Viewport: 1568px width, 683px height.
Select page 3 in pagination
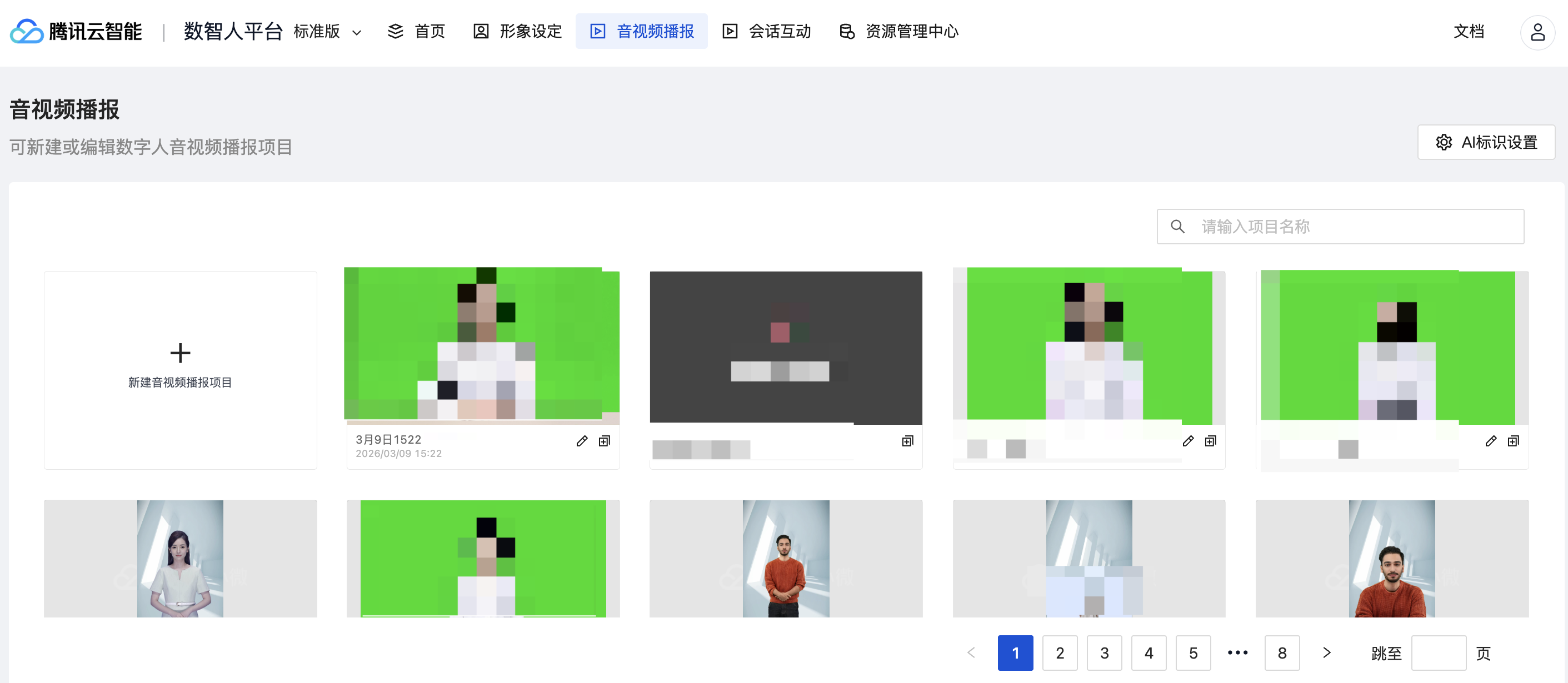1104,652
